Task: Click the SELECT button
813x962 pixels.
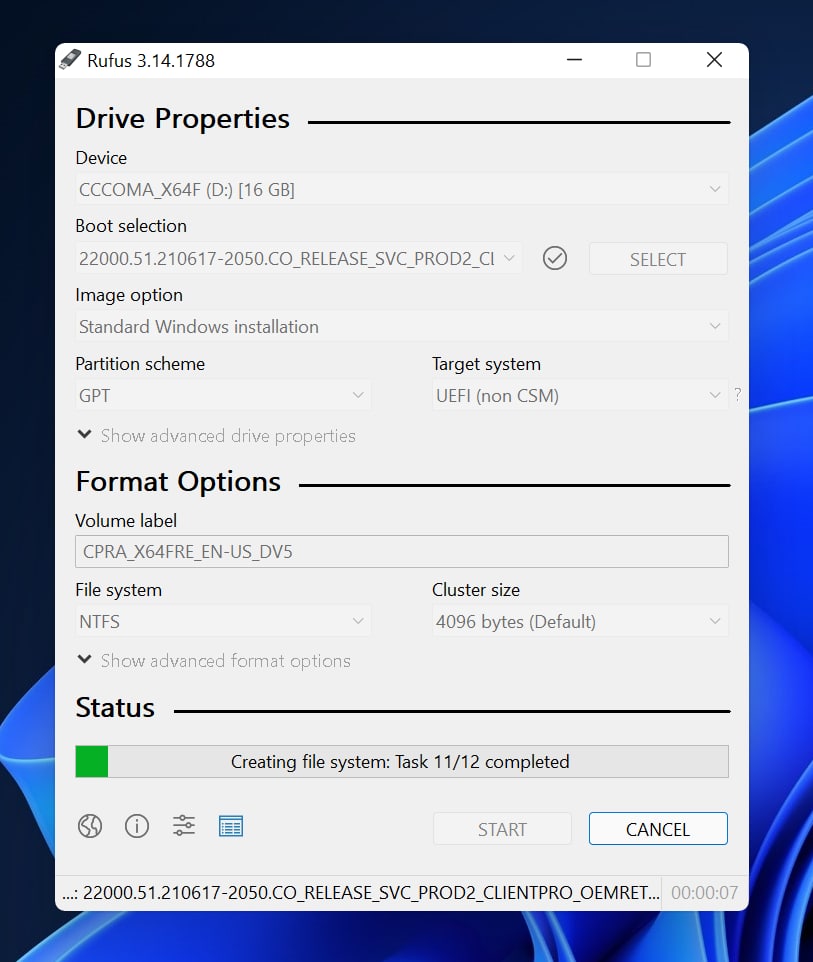Action: 658,259
